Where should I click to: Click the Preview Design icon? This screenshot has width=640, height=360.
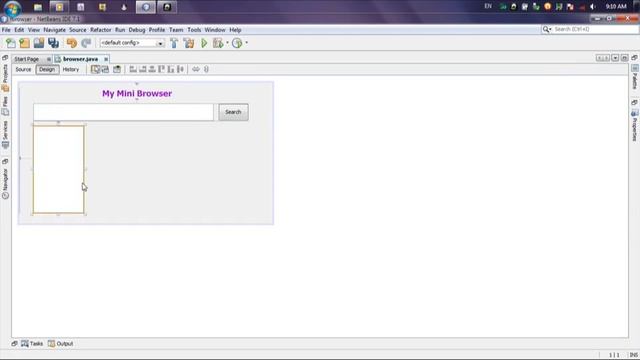(x=117, y=69)
